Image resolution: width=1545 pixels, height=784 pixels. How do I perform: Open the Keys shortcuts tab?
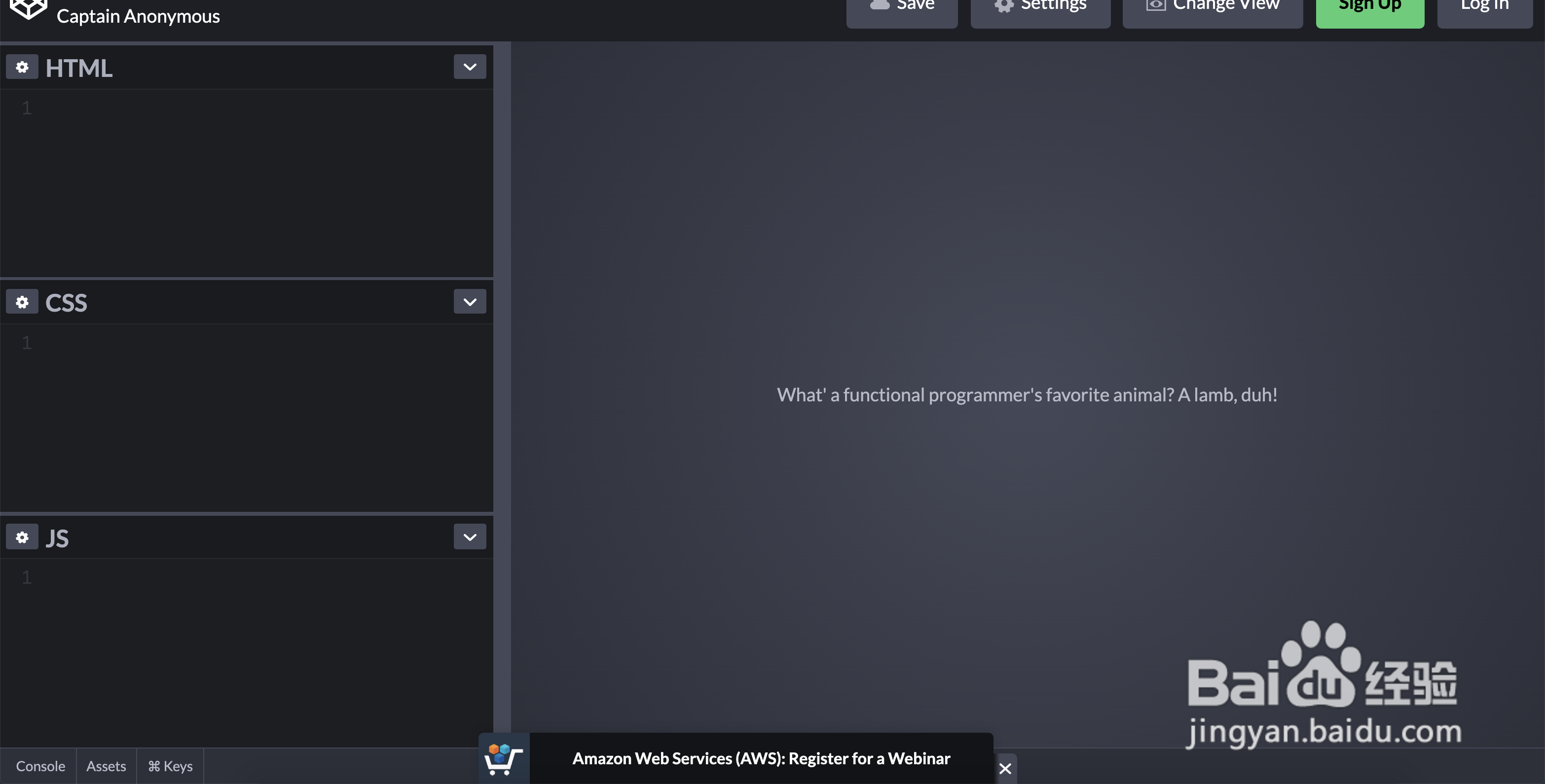coord(170,766)
